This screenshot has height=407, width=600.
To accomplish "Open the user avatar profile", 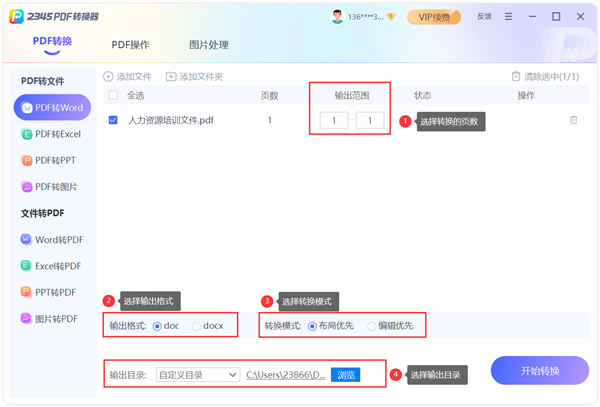I will click(x=337, y=16).
